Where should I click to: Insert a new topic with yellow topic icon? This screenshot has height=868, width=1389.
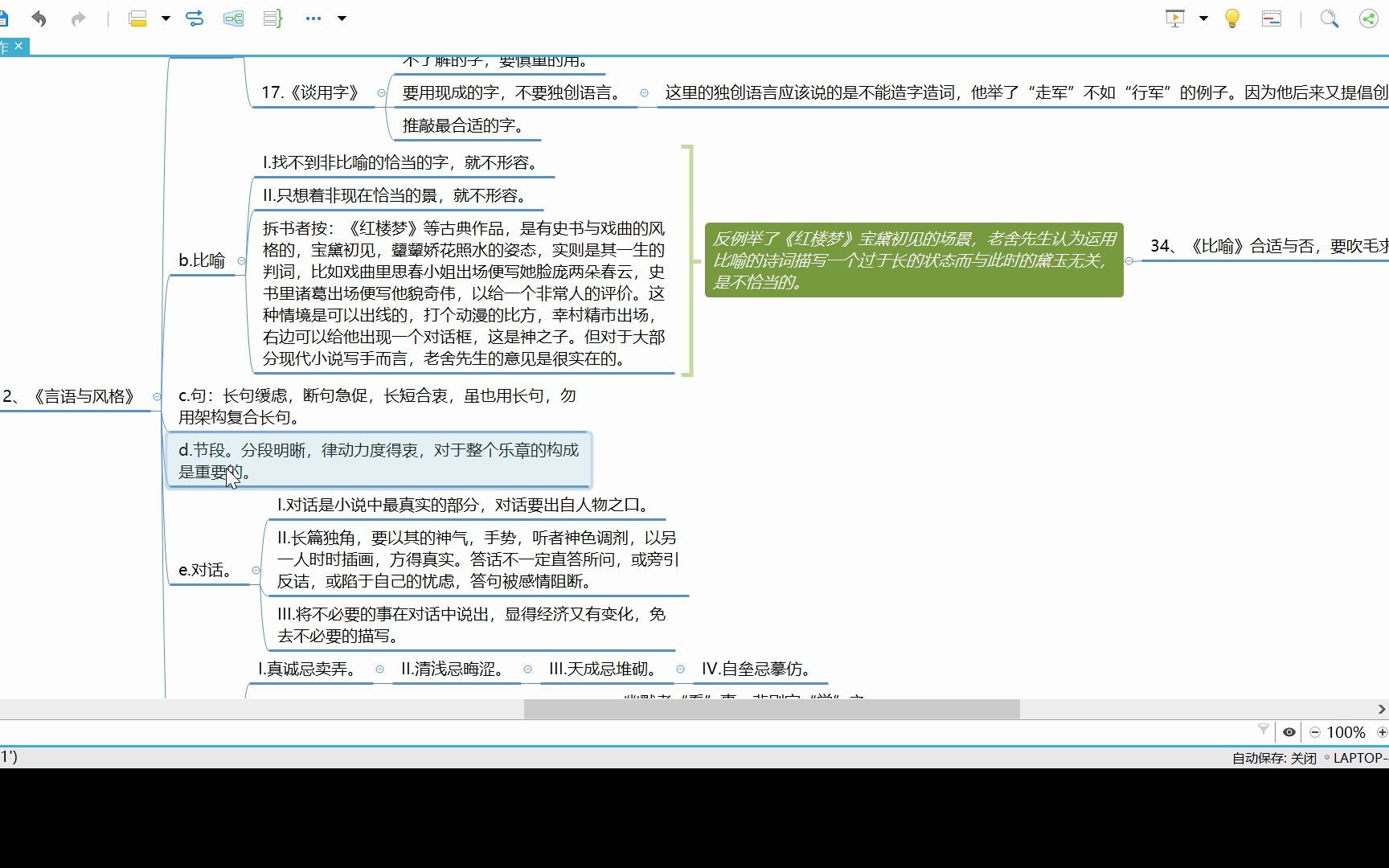point(138,18)
